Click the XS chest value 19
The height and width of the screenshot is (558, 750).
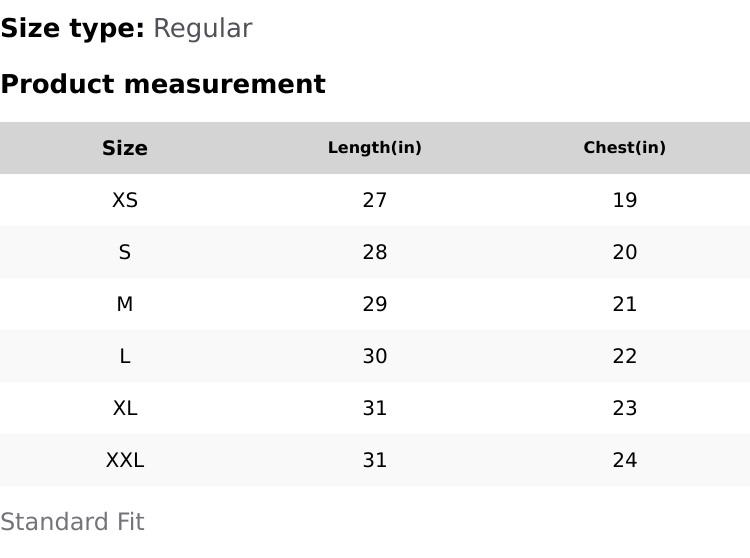pos(625,200)
